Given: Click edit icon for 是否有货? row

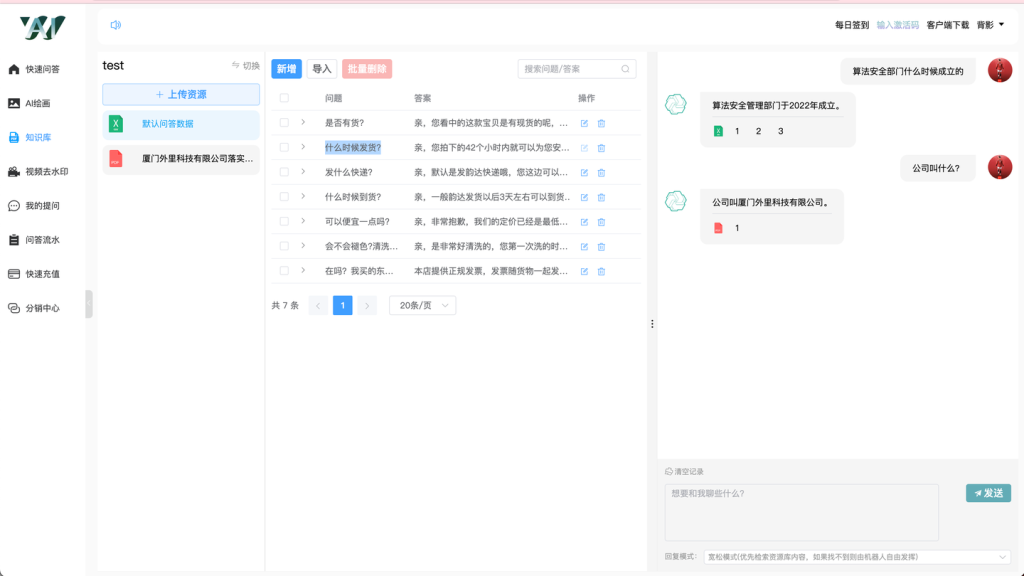Looking at the screenshot, I should pos(585,123).
